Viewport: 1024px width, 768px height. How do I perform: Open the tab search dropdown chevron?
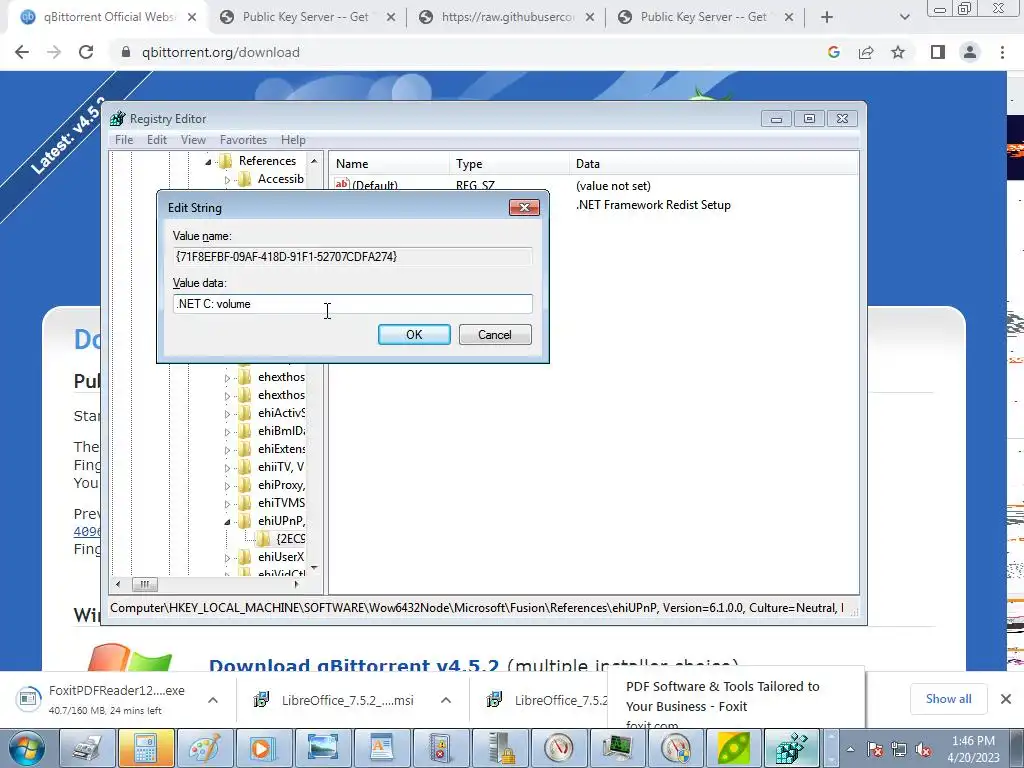pyautogui.click(x=904, y=18)
